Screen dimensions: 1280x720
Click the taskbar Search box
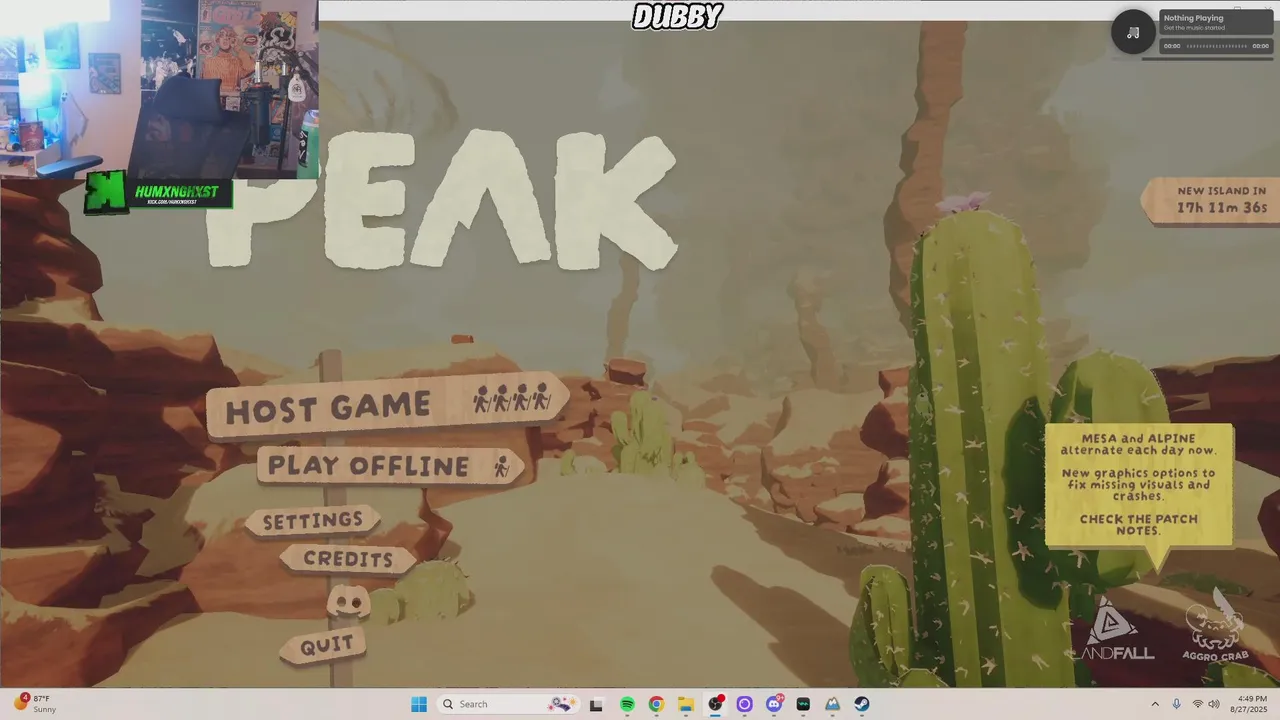point(508,704)
